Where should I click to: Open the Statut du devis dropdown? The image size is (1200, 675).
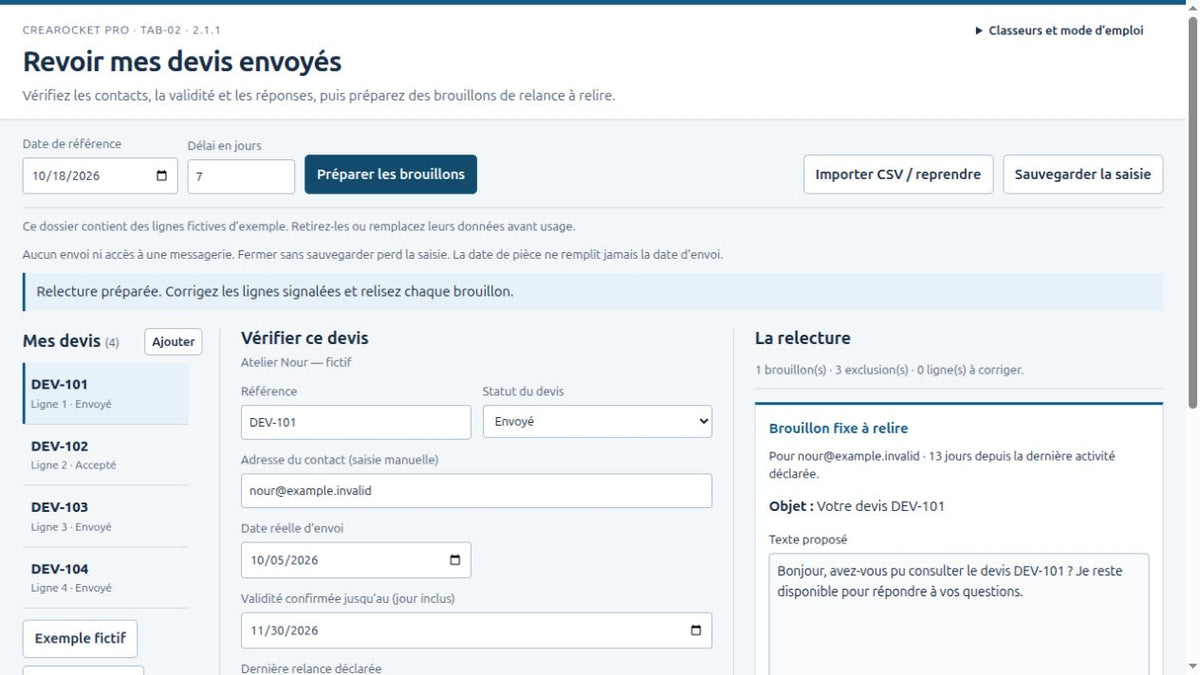597,422
